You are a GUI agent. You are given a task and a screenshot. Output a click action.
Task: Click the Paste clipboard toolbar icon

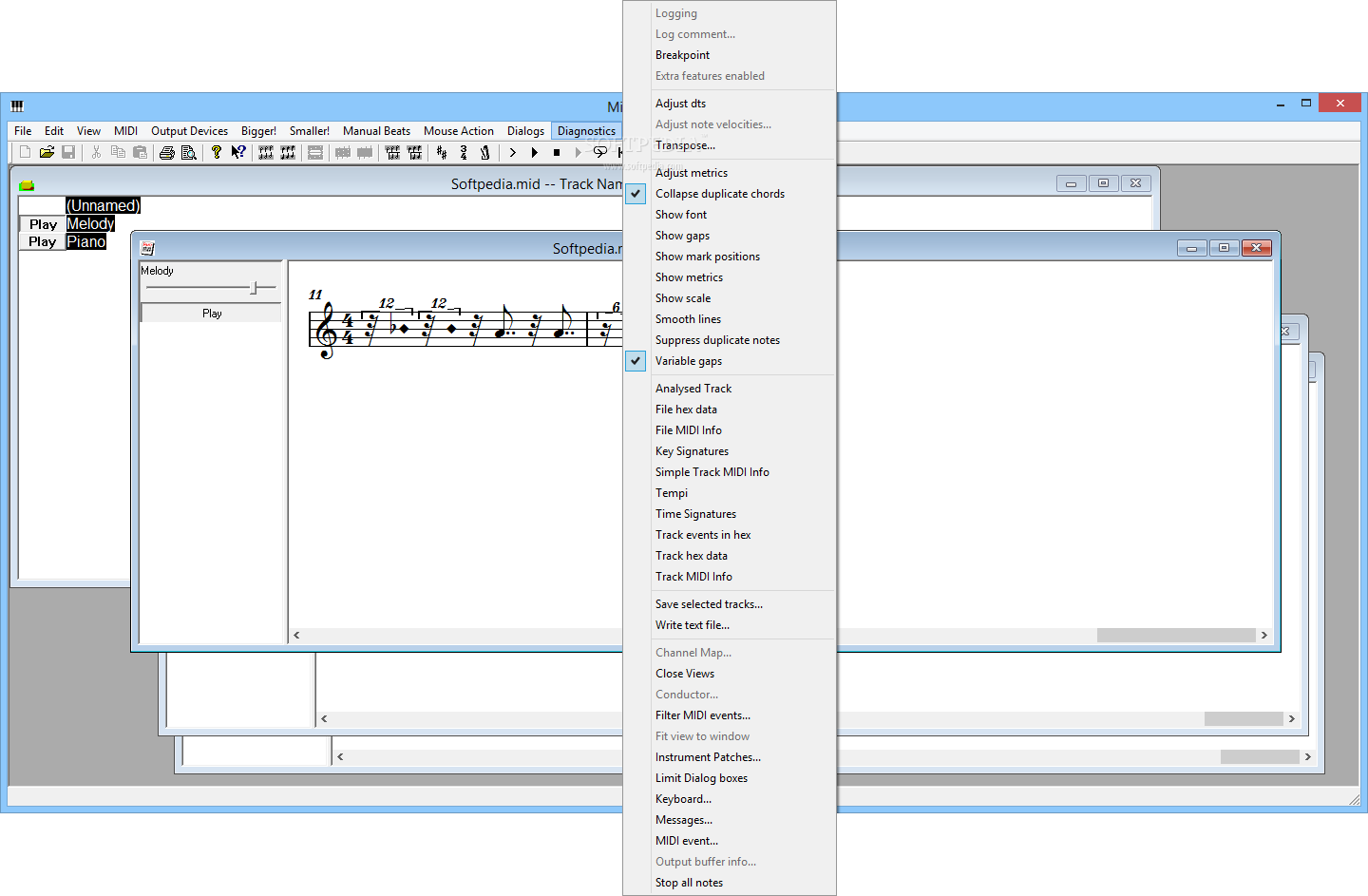pyautogui.click(x=140, y=152)
